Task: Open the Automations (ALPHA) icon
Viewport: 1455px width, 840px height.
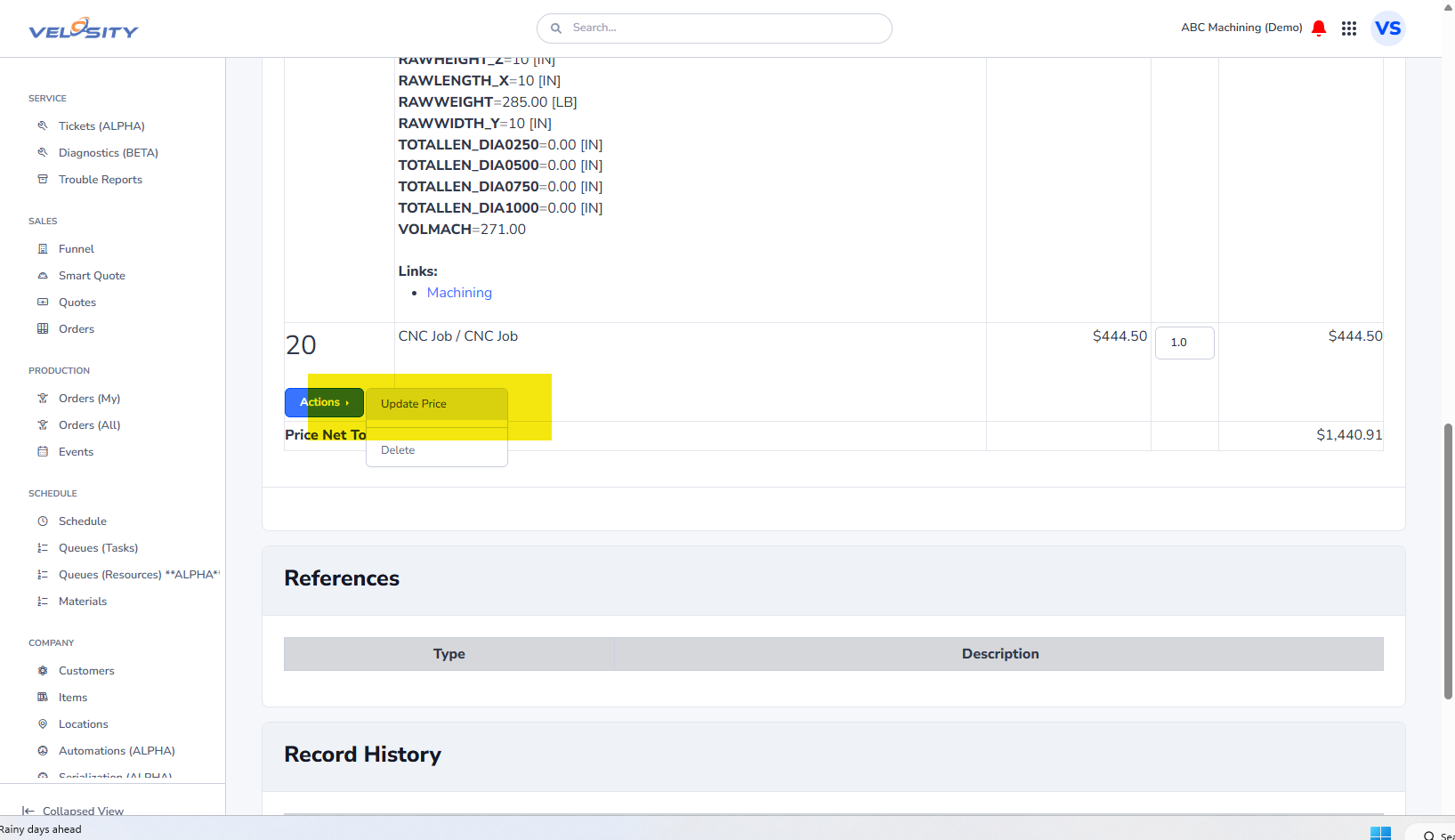Action: 43,750
